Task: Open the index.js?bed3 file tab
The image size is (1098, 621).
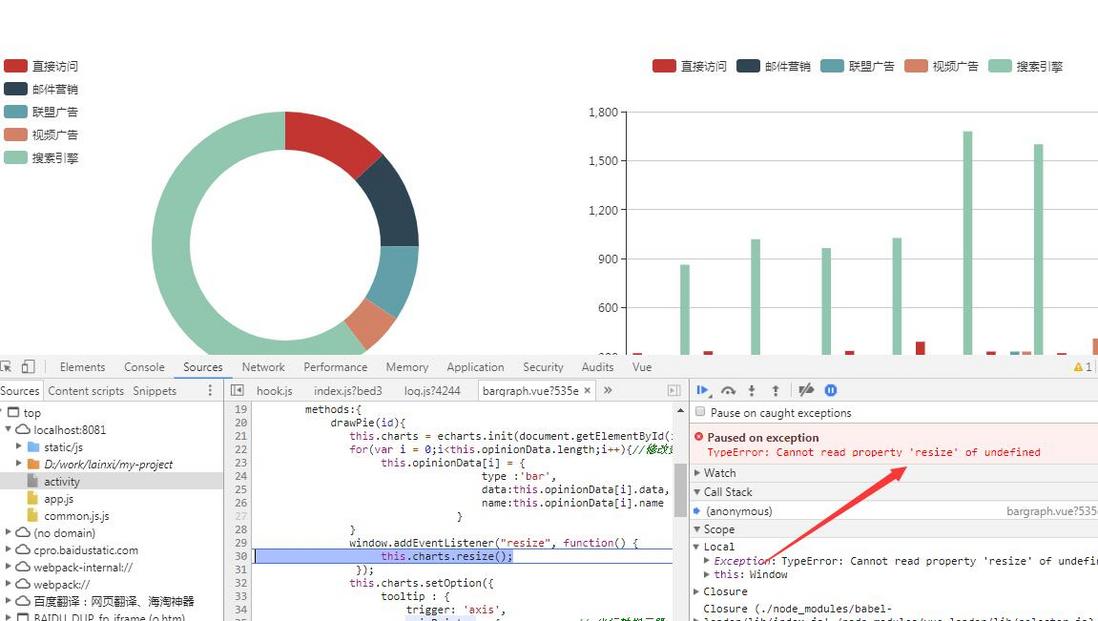Action: 348,391
